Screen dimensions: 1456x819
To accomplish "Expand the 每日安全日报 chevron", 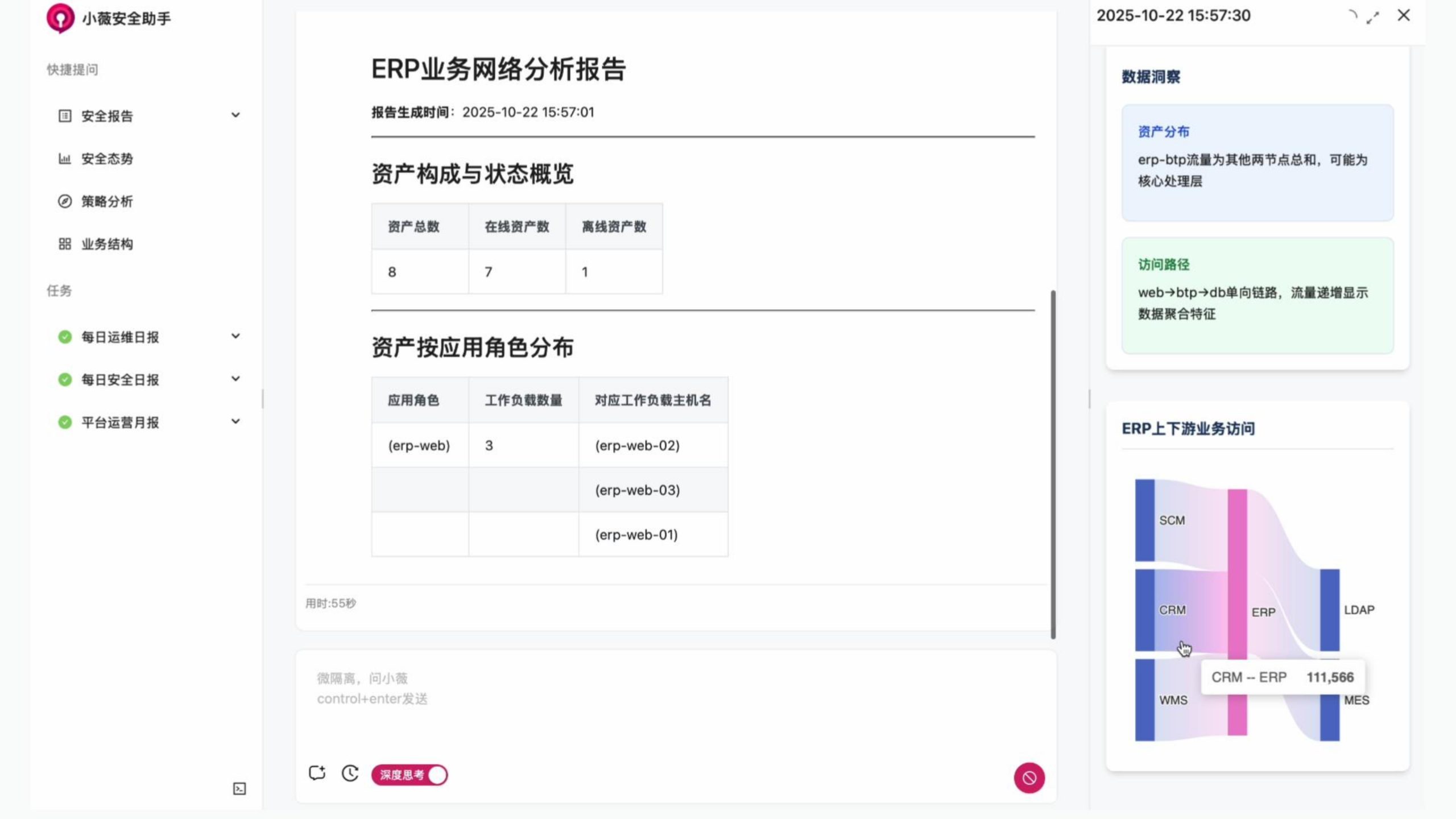I will pos(235,379).
